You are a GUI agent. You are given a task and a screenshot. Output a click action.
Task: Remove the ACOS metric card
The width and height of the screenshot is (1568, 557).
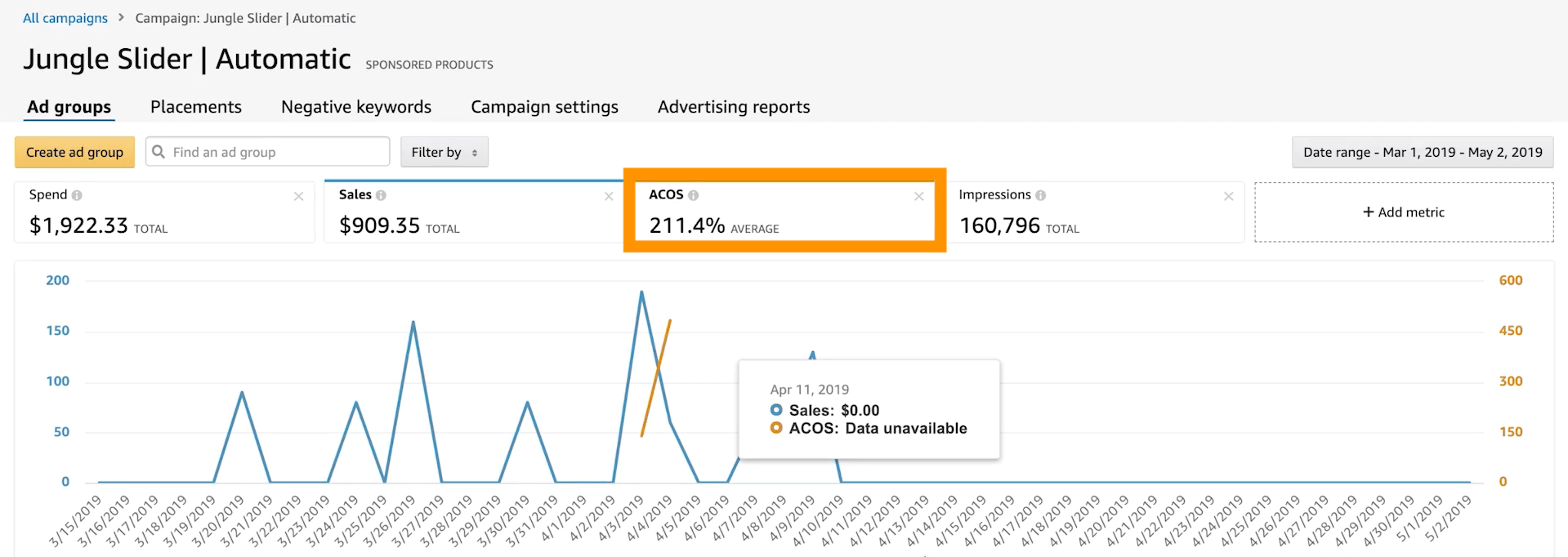pos(919,196)
